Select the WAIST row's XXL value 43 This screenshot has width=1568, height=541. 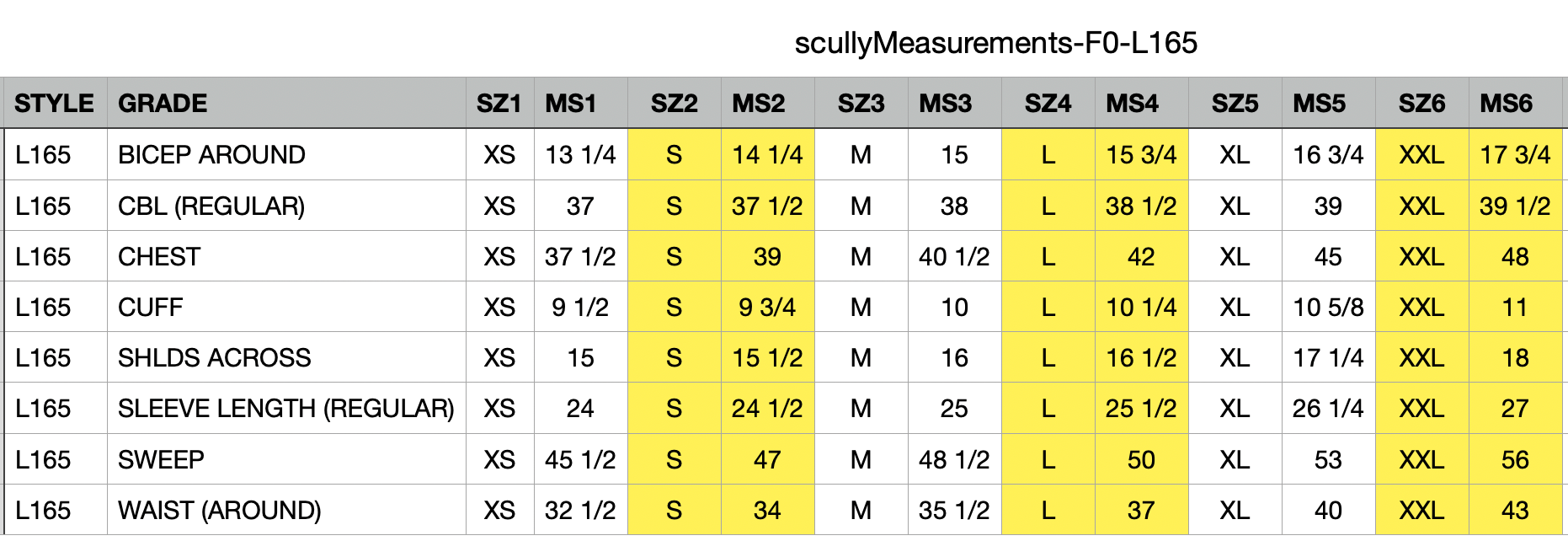1515,511
